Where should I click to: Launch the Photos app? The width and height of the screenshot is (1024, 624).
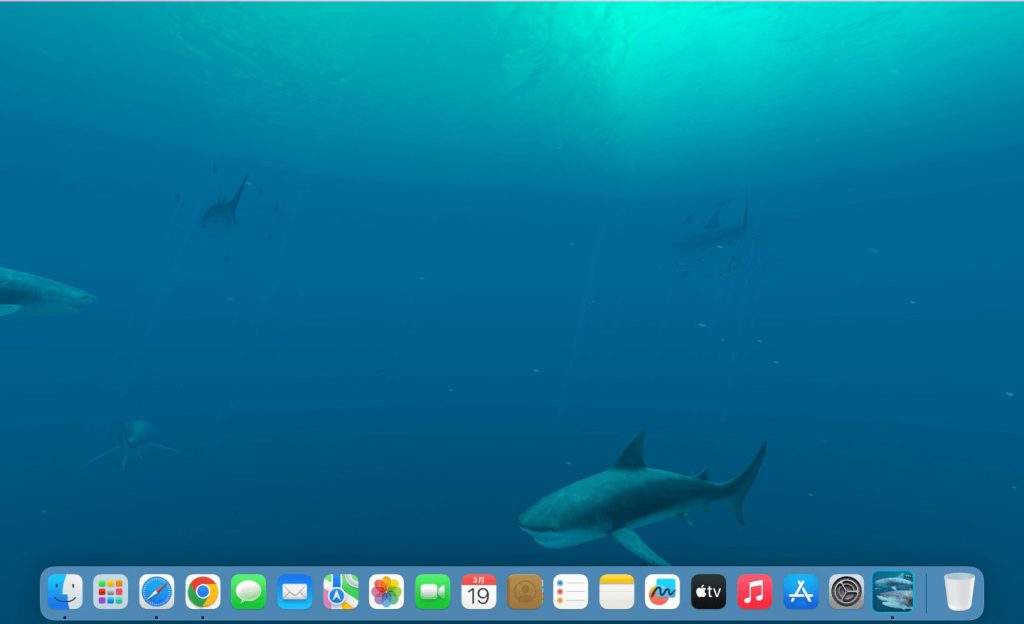coord(387,592)
